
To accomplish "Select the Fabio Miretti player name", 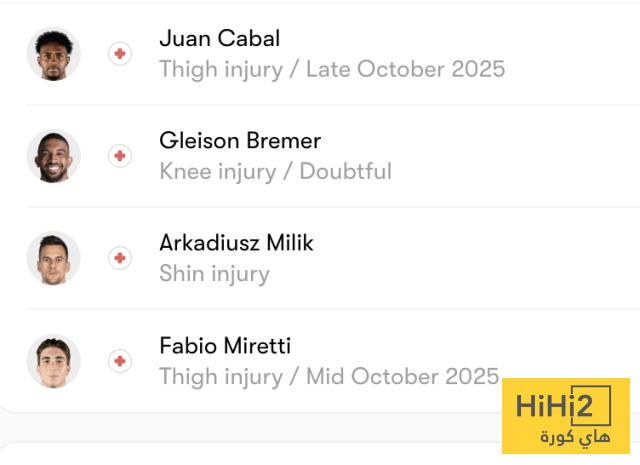I will click(225, 346).
